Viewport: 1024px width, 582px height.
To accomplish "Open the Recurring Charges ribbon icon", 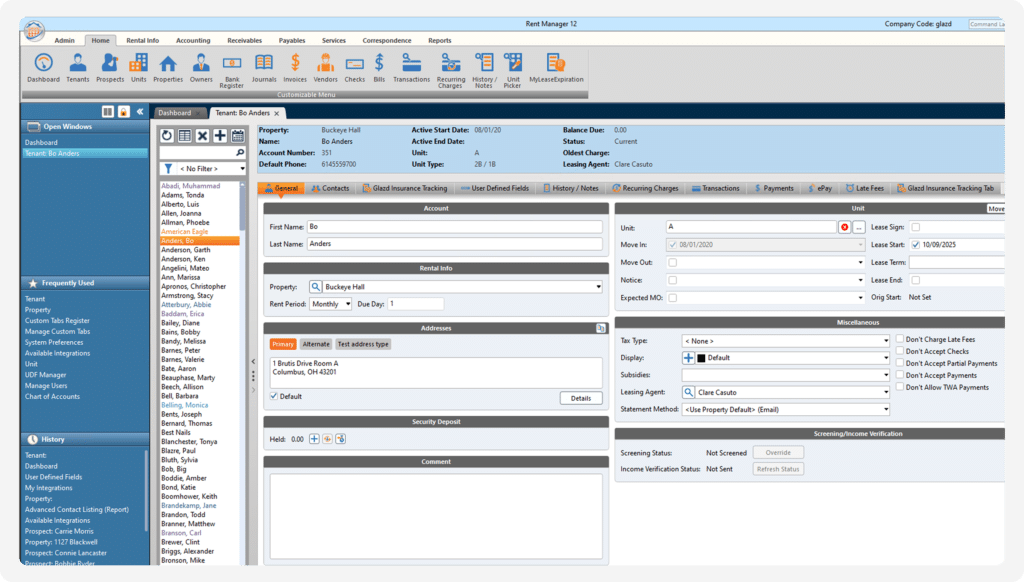I will [451, 71].
